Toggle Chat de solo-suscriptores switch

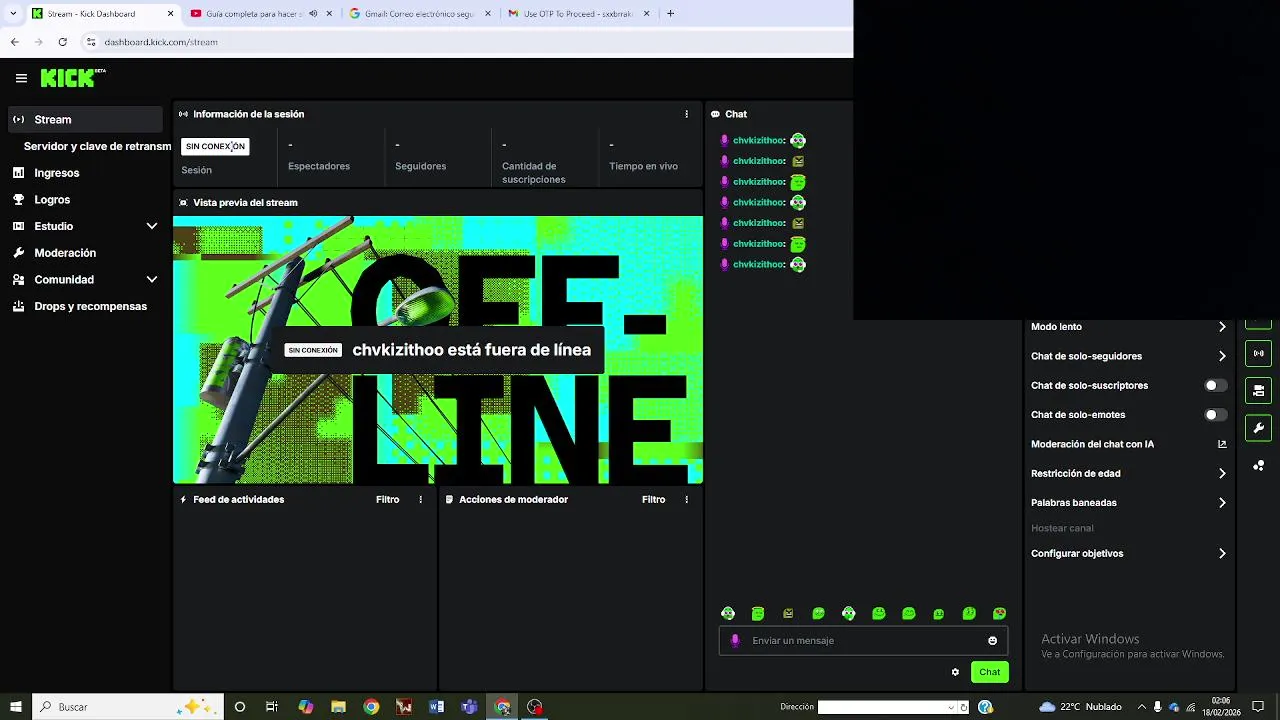tap(1216, 385)
